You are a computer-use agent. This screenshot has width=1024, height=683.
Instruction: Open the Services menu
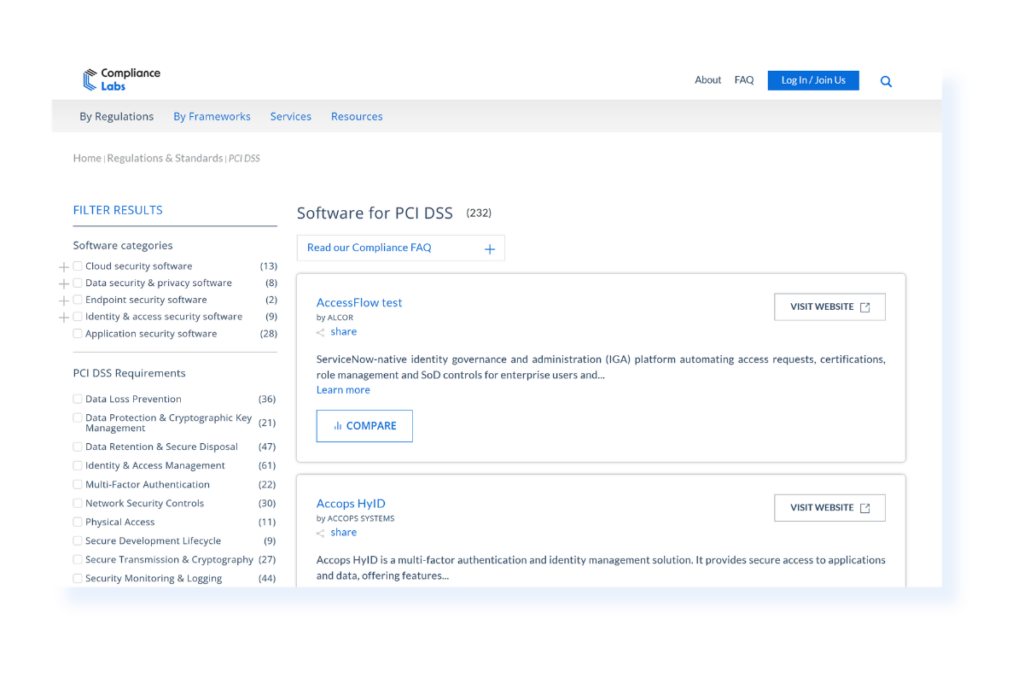[291, 116]
